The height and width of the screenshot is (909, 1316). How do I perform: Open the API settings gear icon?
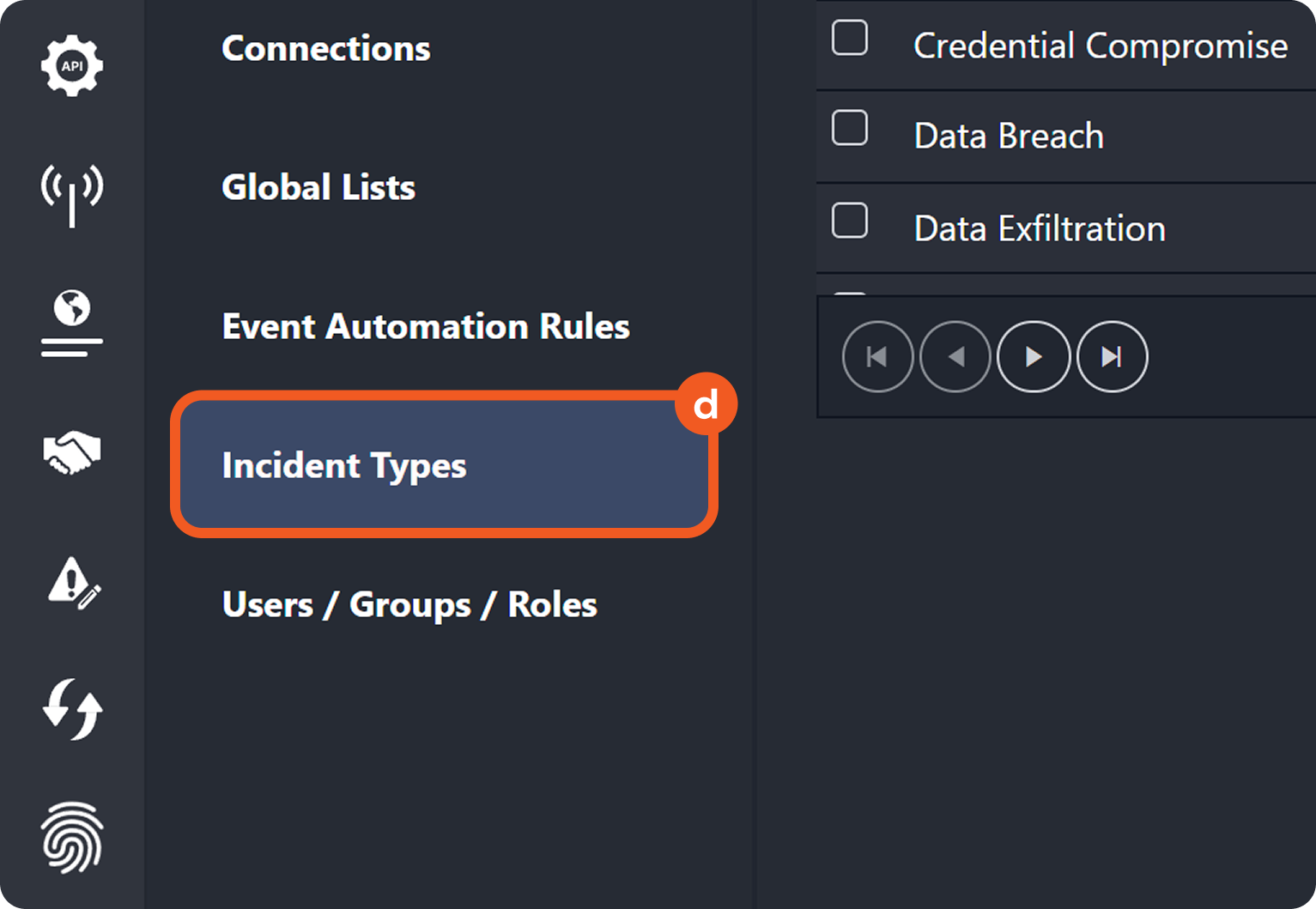72,66
